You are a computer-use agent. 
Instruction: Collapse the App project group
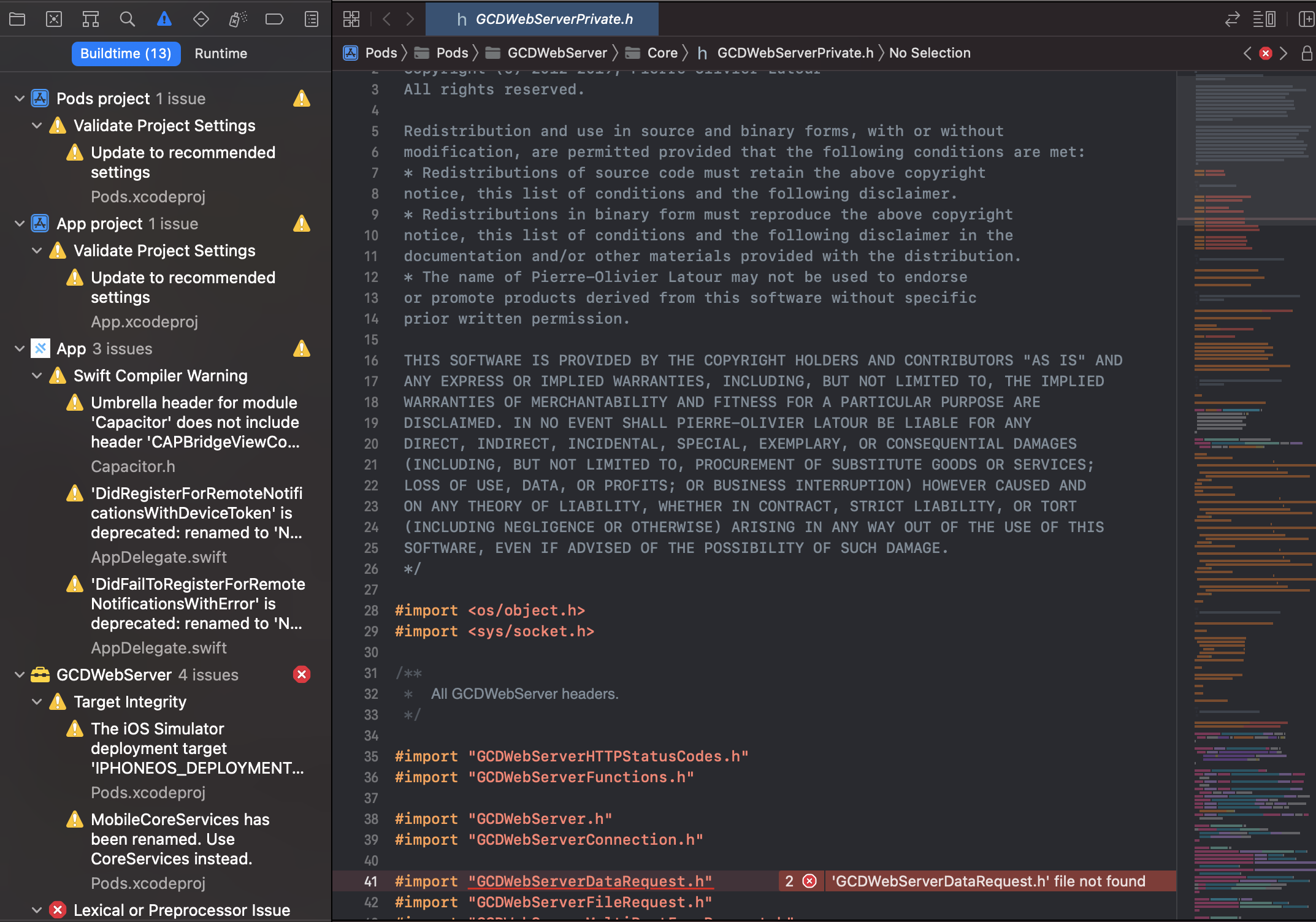pos(20,223)
